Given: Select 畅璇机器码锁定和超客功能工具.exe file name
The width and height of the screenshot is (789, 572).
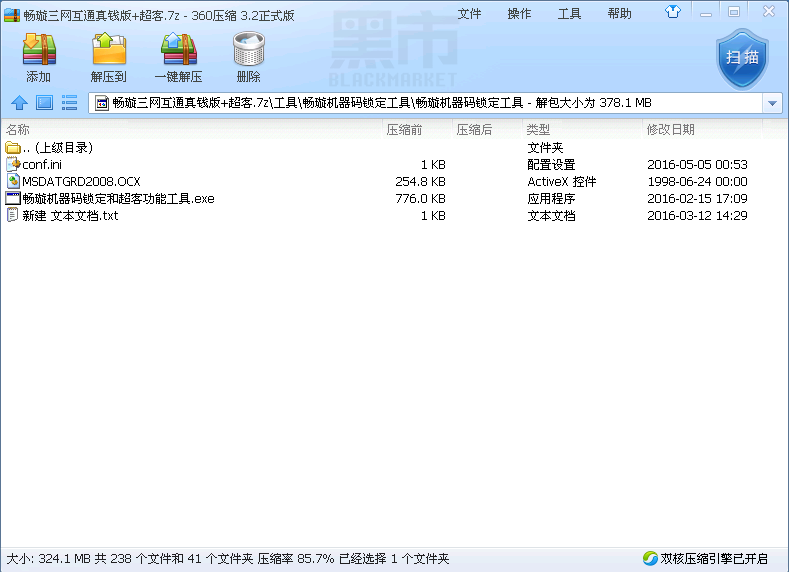Looking at the screenshot, I should (118, 199).
